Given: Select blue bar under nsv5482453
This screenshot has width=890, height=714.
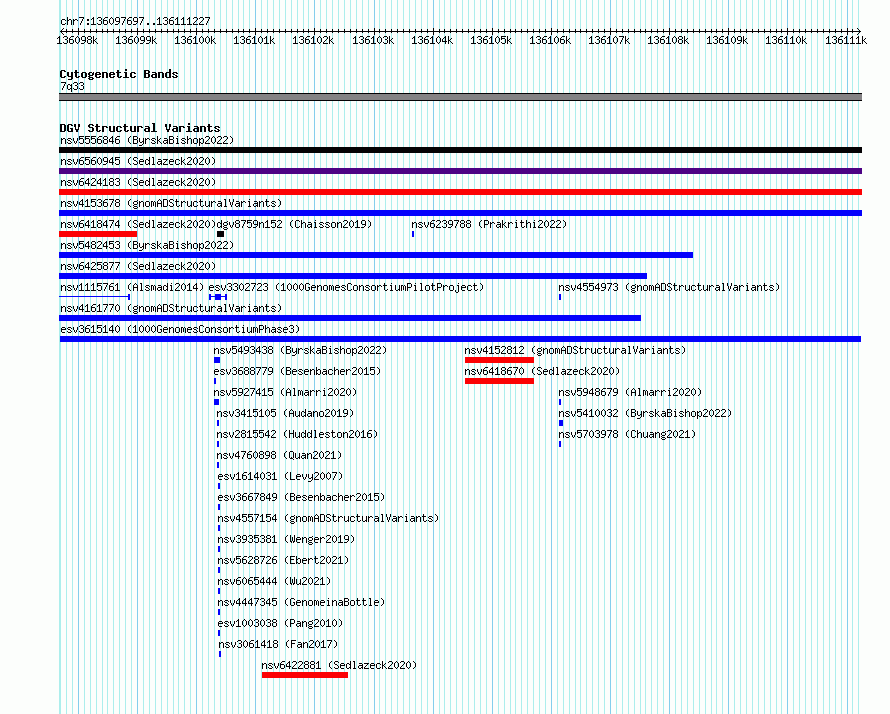Looking at the screenshot, I should [x=376, y=255].
